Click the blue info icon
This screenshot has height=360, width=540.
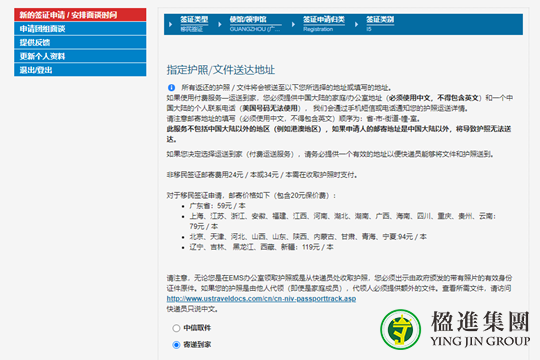pos(171,88)
